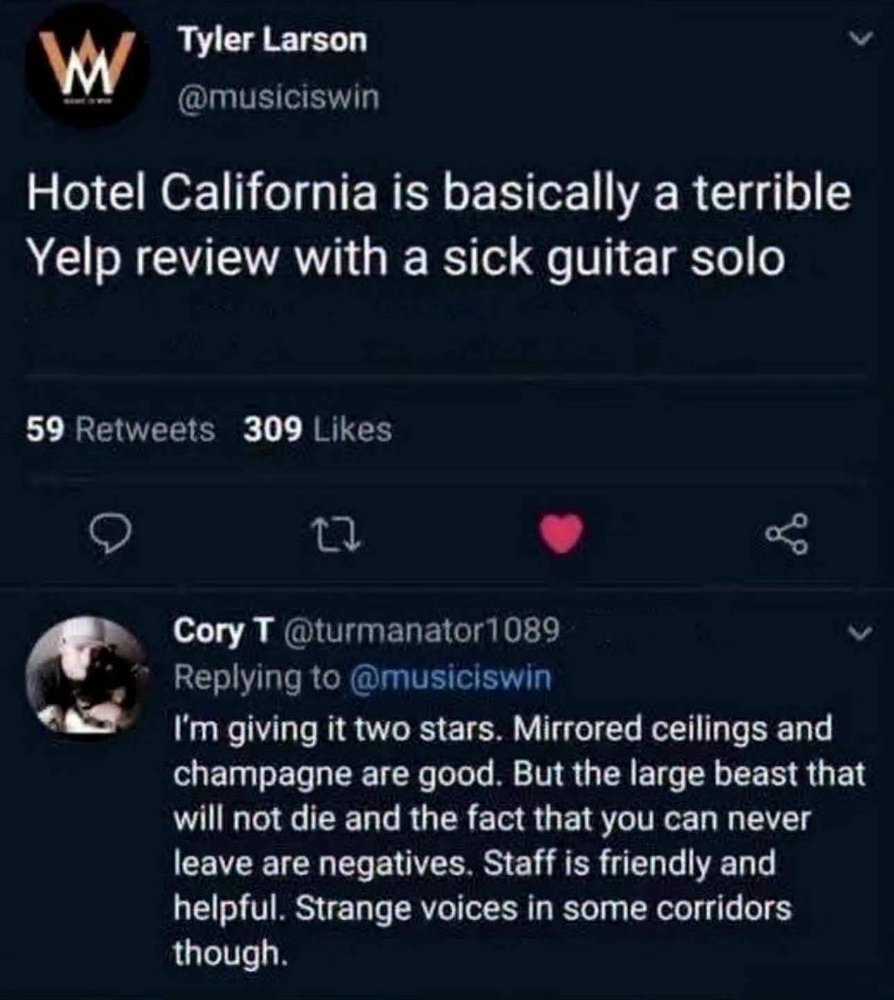Open Tyler Larson display name
Viewport: 894px width, 1000px height.
tap(272, 40)
